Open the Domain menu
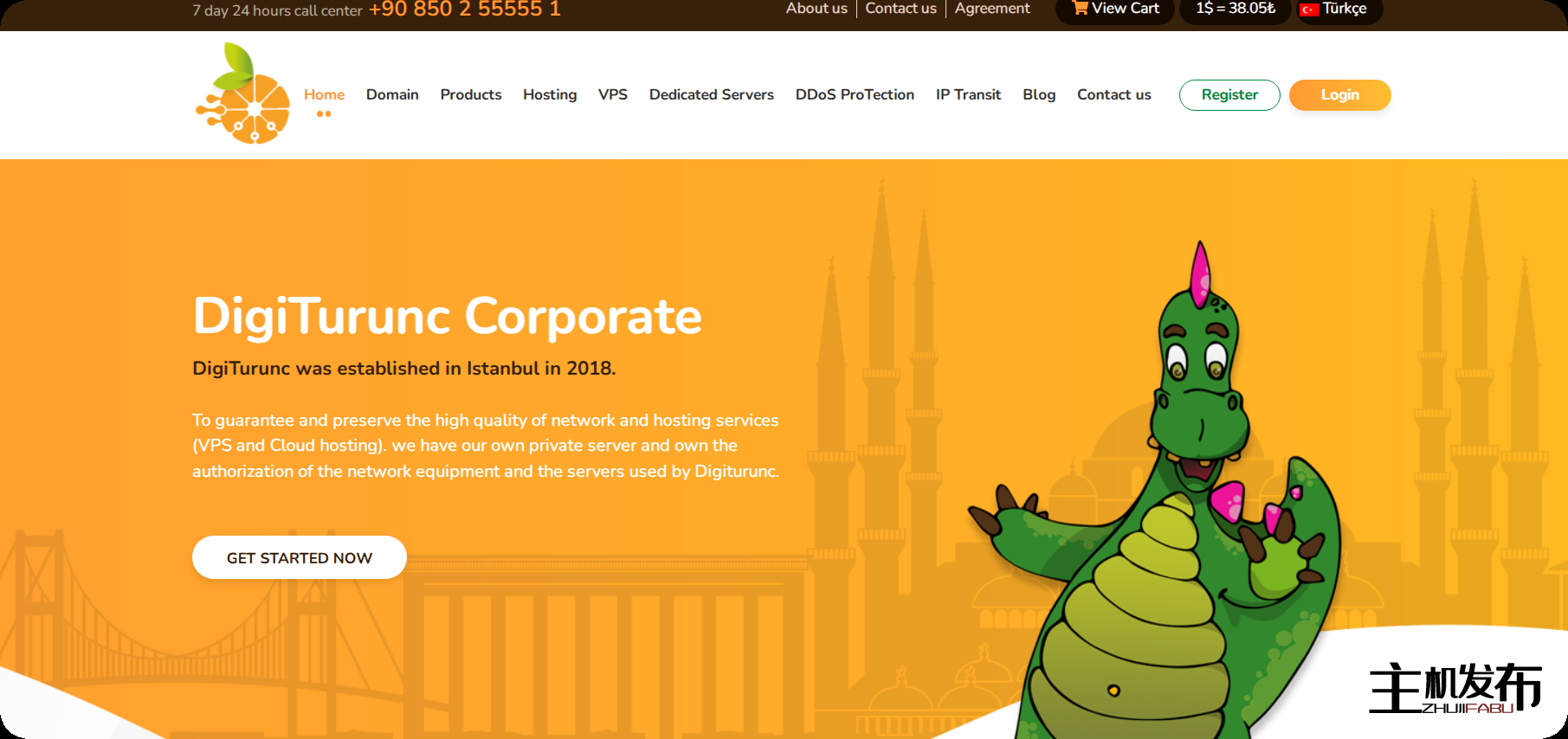 [x=392, y=94]
